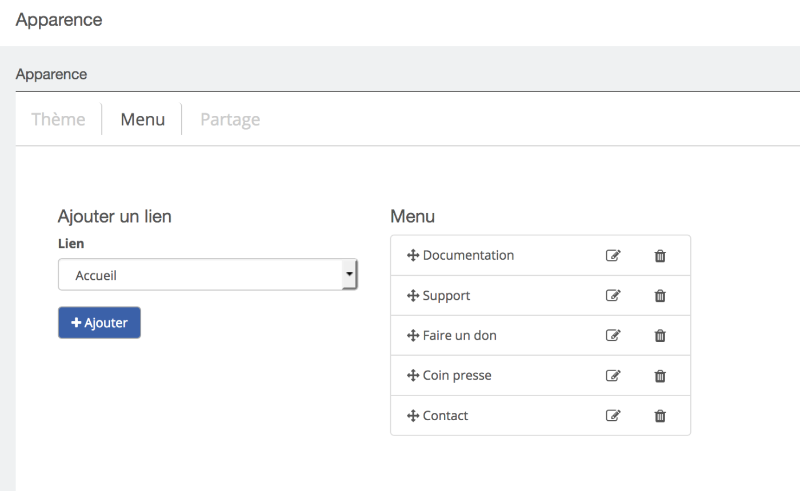This screenshot has width=800, height=491.
Task: Edit the Contact menu entry
Action: point(613,415)
